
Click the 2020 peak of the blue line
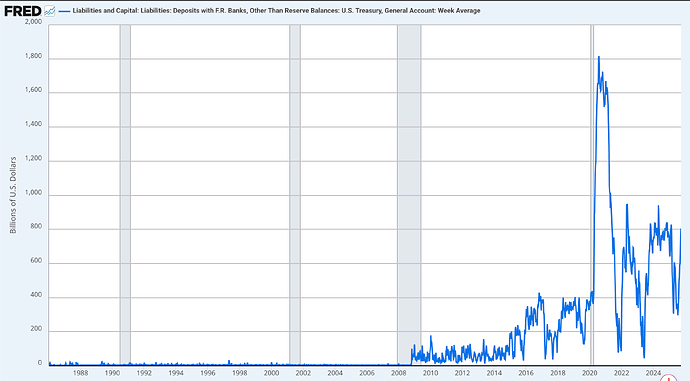click(598, 57)
